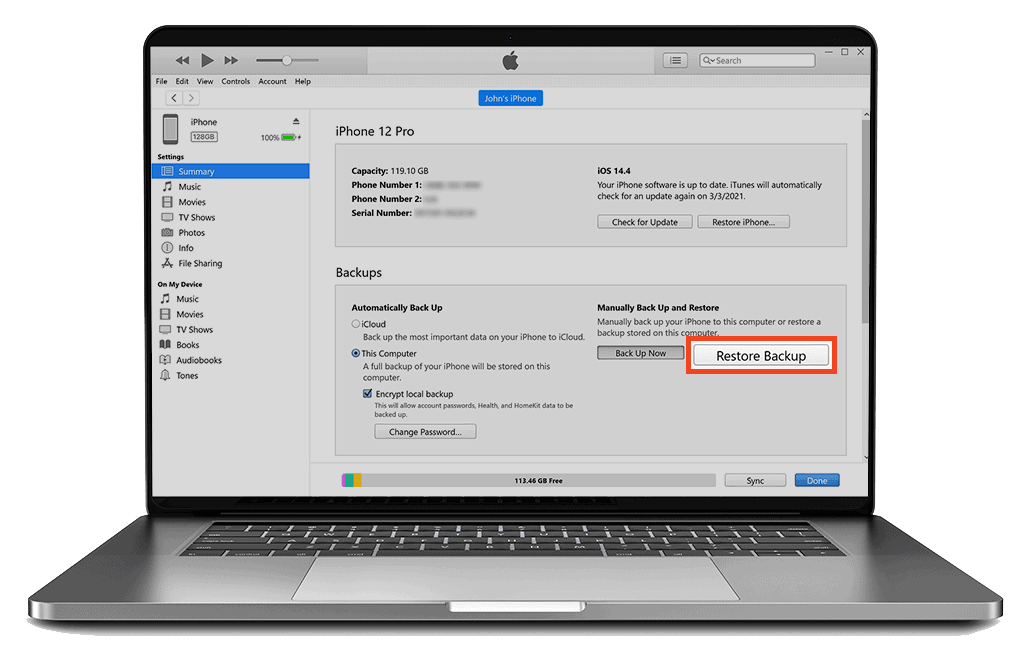
Task: Click the Restore Backup button
Action: click(x=761, y=356)
